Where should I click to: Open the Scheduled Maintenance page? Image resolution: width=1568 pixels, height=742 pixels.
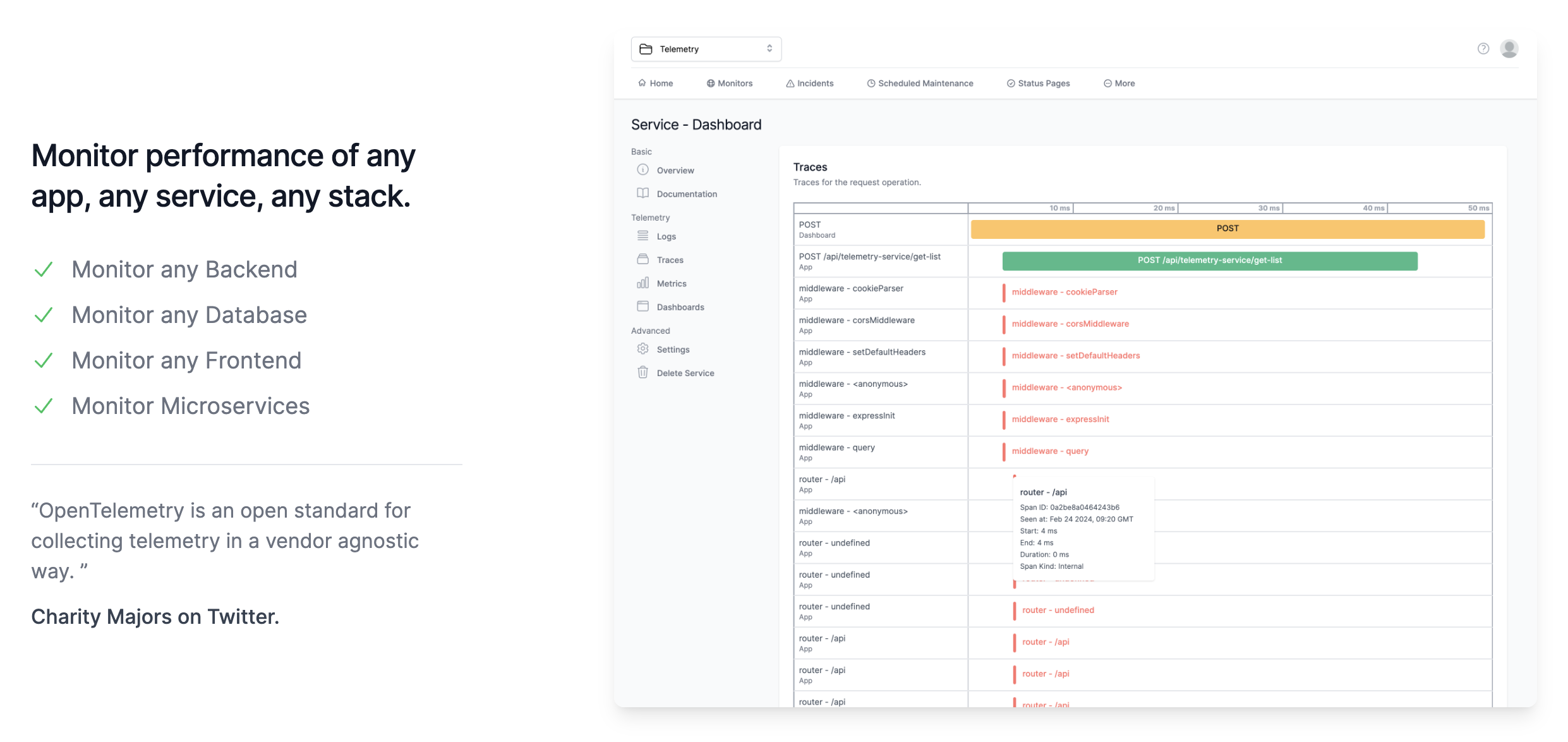(920, 83)
